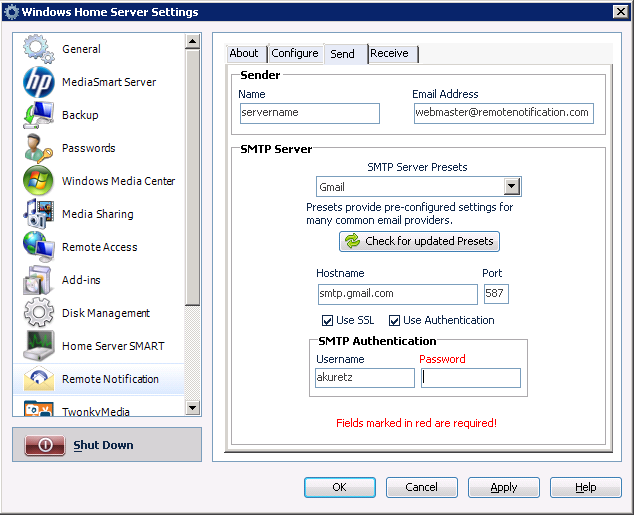Toggle the Use Authentication checkbox
The height and width of the screenshot is (515, 634).
pos(394,321)
